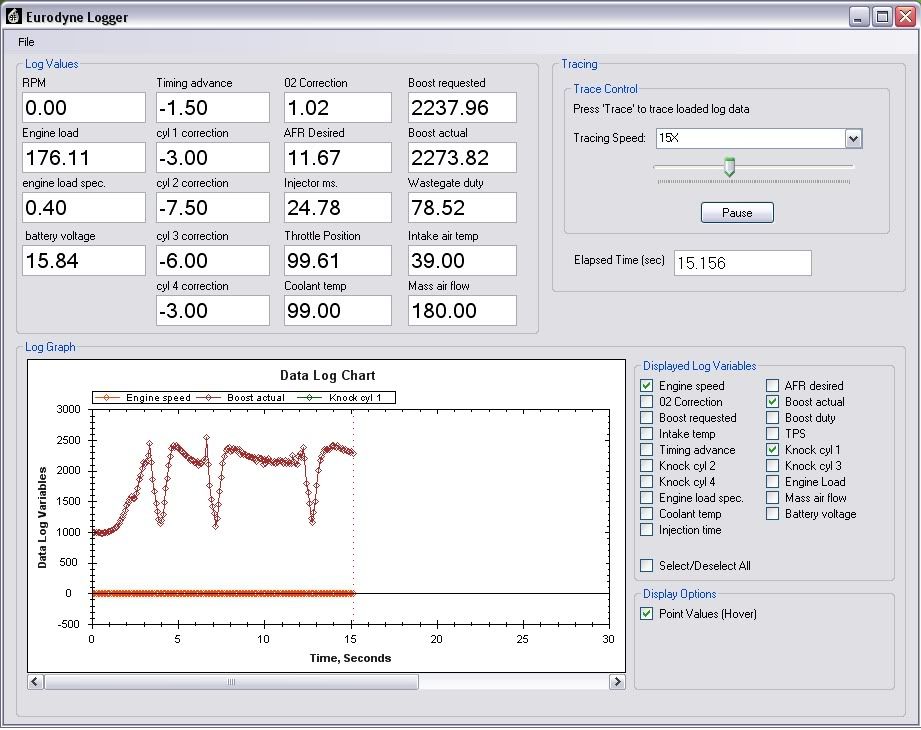Expand the Tracing Speed dropdown
The height and width of the screenshot is (730, 921).
852,138
